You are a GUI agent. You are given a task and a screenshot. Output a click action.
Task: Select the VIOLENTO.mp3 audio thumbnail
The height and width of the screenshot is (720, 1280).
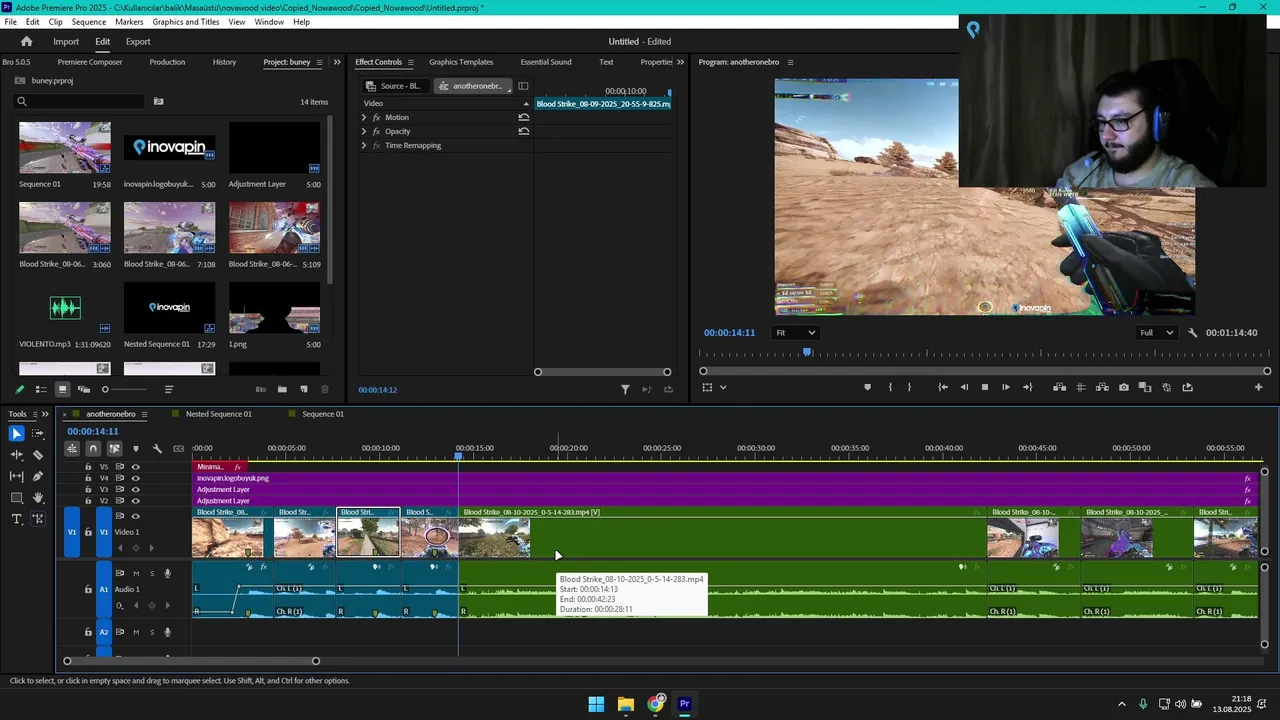[65, 308]
